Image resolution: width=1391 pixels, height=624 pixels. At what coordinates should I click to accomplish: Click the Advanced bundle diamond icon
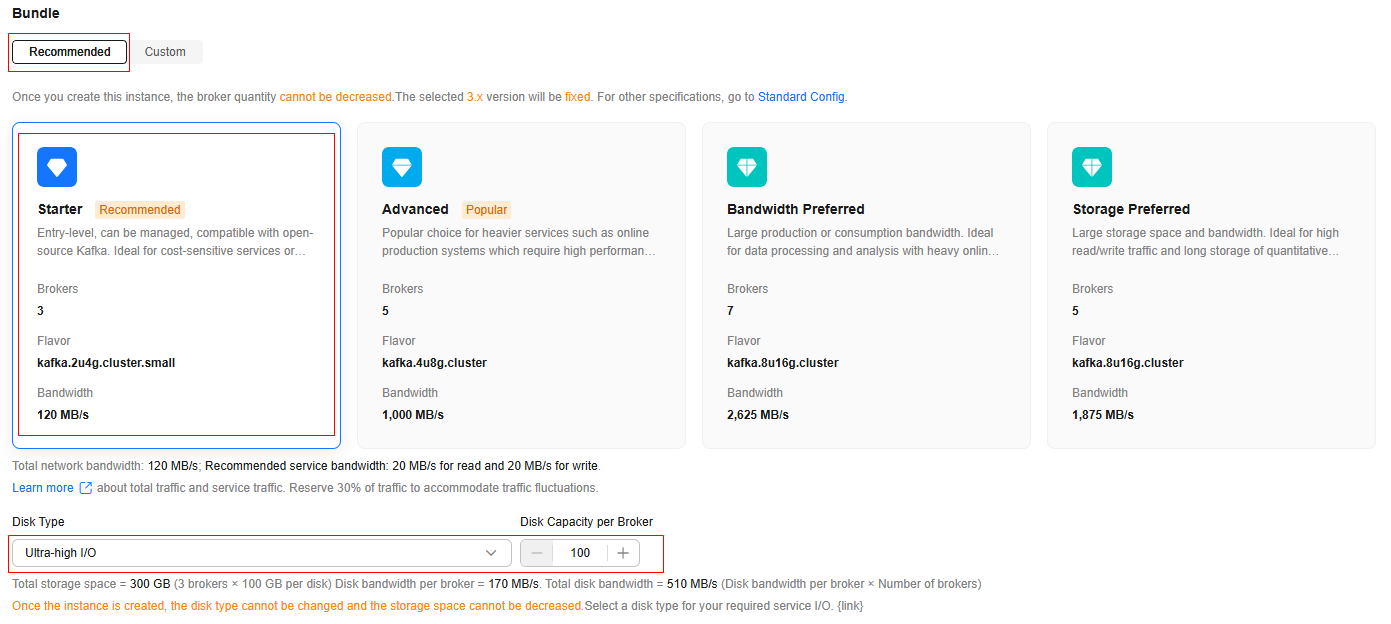(402, 167)
